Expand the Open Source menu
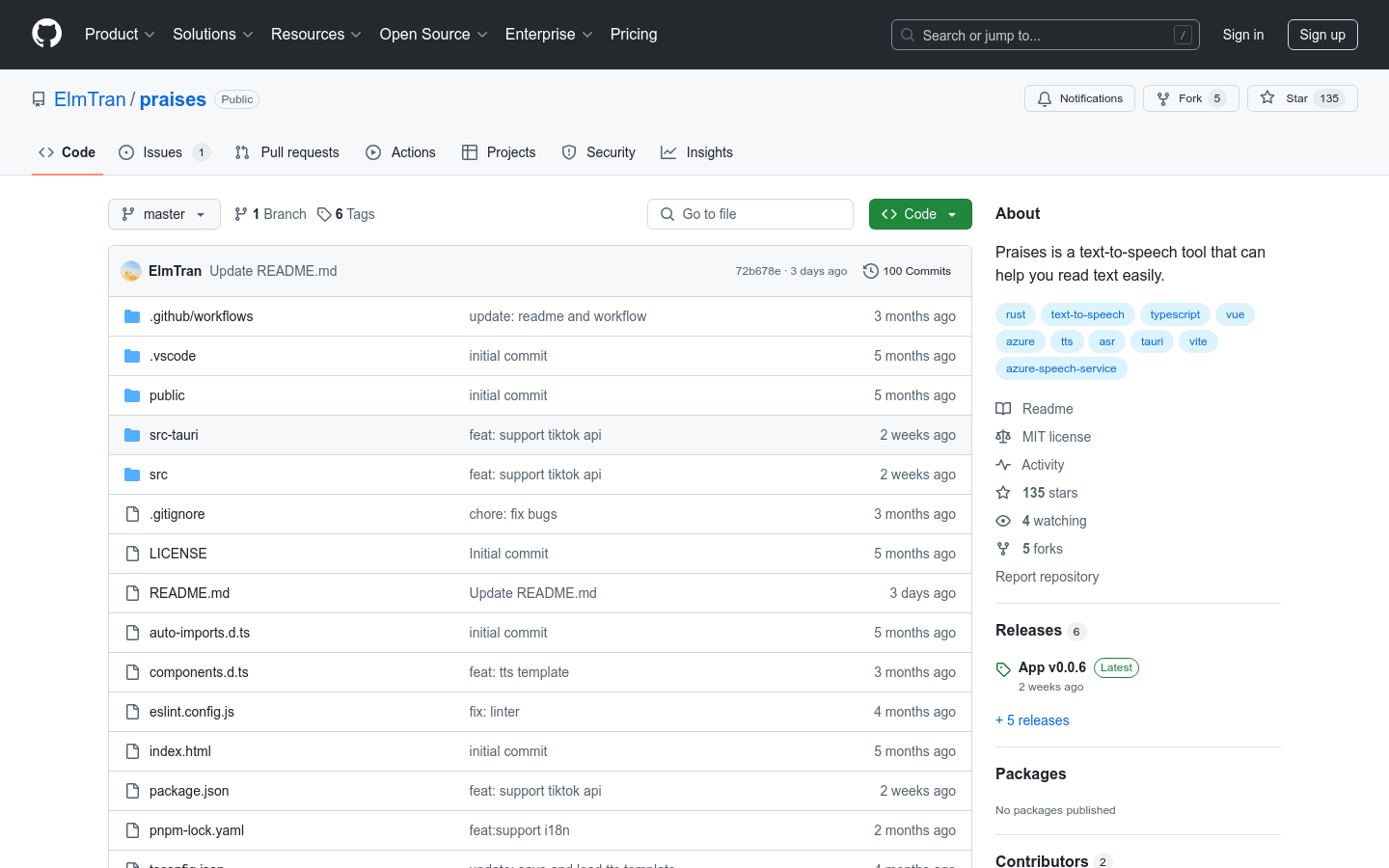 pyautogui.click(x=433, y=35)
